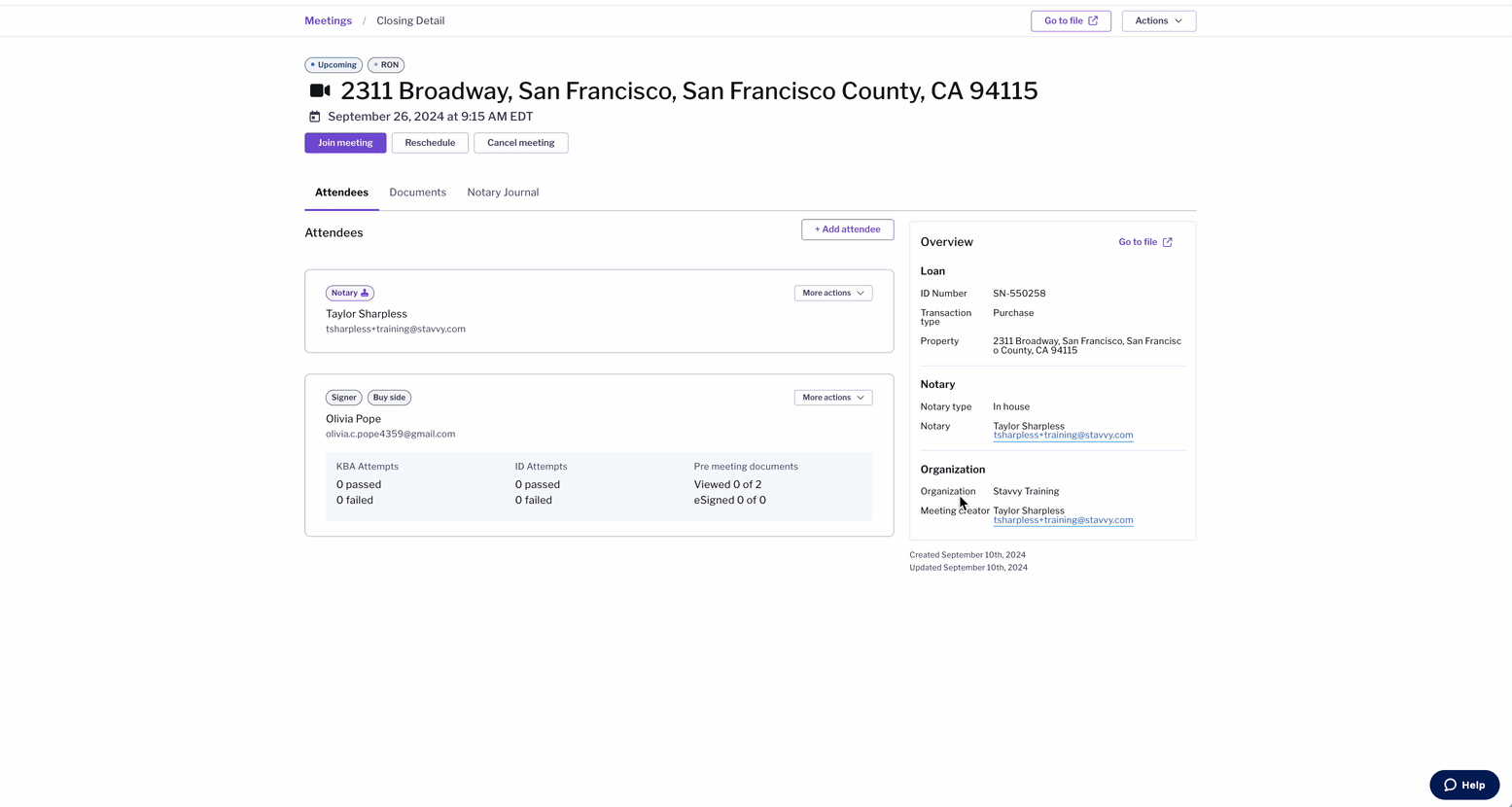Click 'Created September 10th, 2024' text
Image resolution: width=1512 pixels, height=807 pixels.
(967, 555)
